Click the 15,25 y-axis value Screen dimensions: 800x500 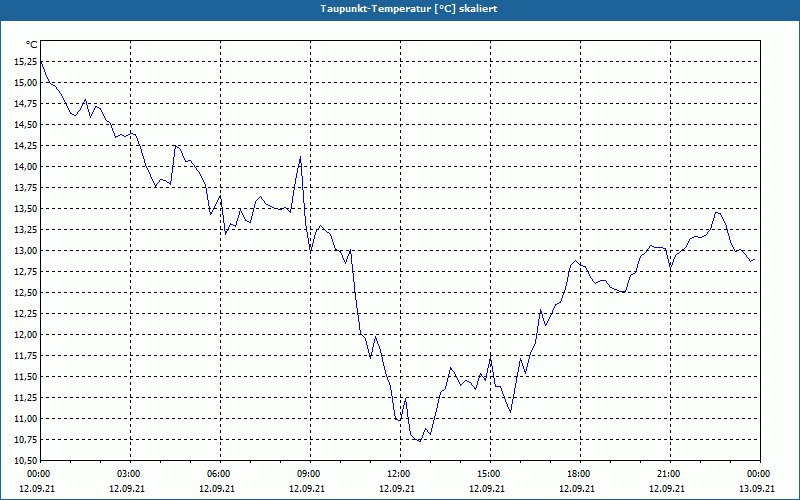pos(26,61)
